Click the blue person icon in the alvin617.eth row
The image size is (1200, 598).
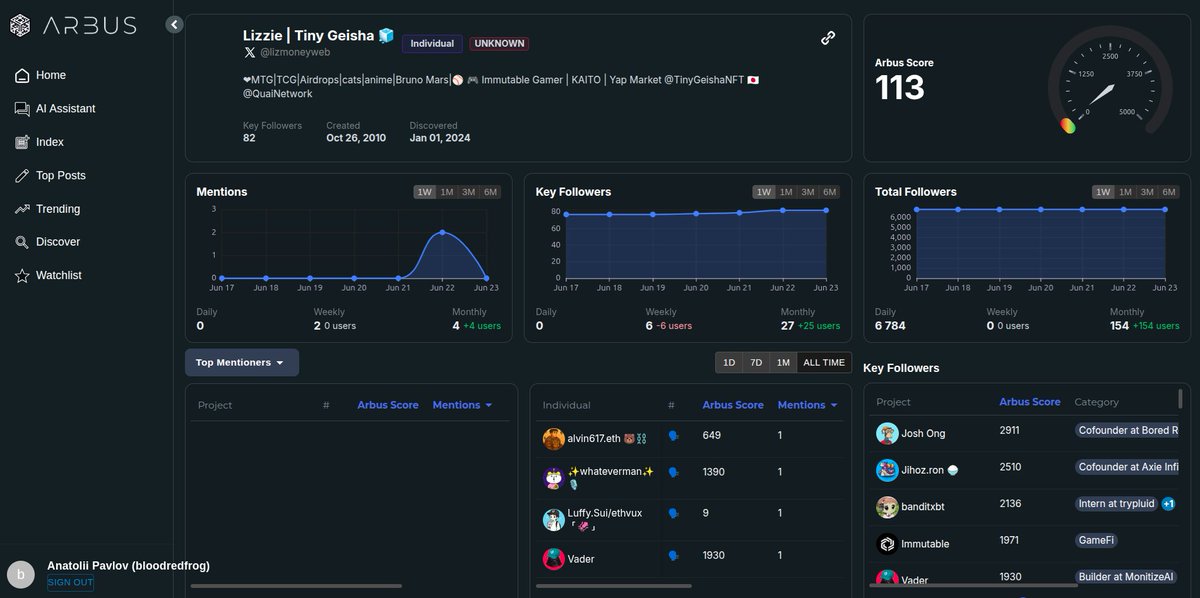673,436
